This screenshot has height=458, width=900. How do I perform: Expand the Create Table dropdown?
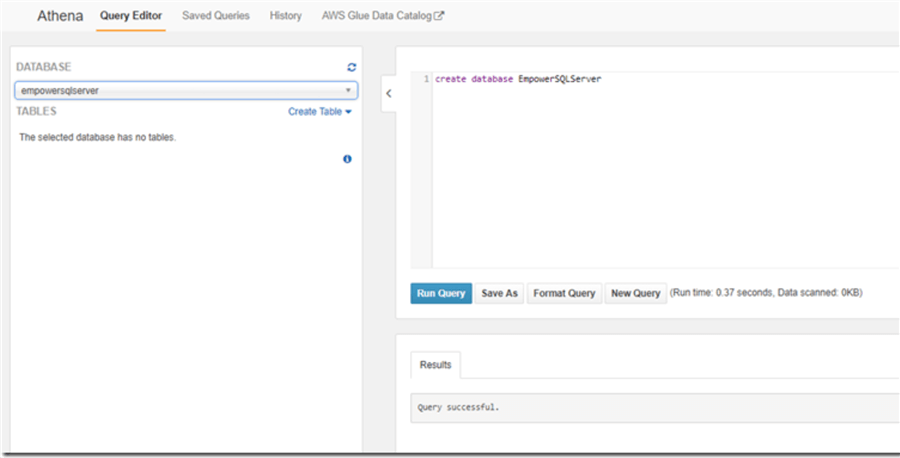point(320,112)
